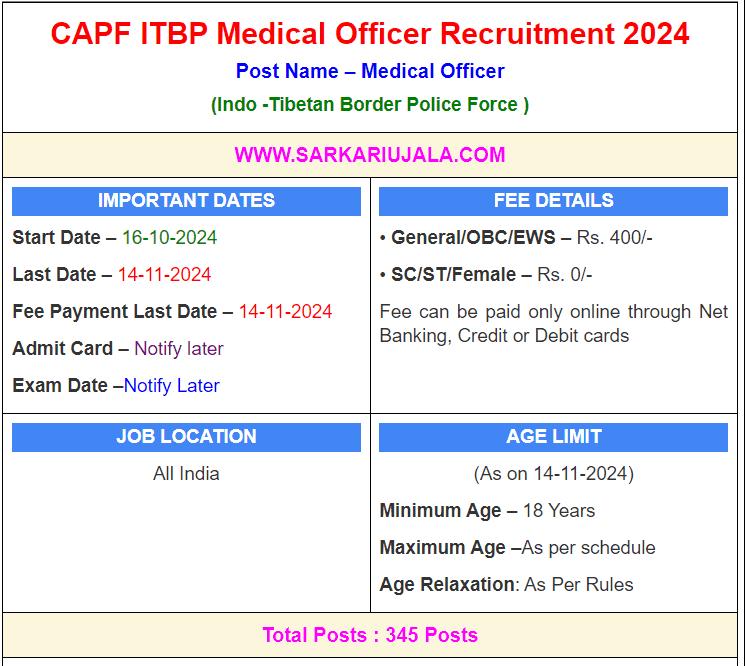Click the WWW.SARKARIUJALA.COM website link
The width and height of the screenshot is (745, 666).
pos(370,155)
